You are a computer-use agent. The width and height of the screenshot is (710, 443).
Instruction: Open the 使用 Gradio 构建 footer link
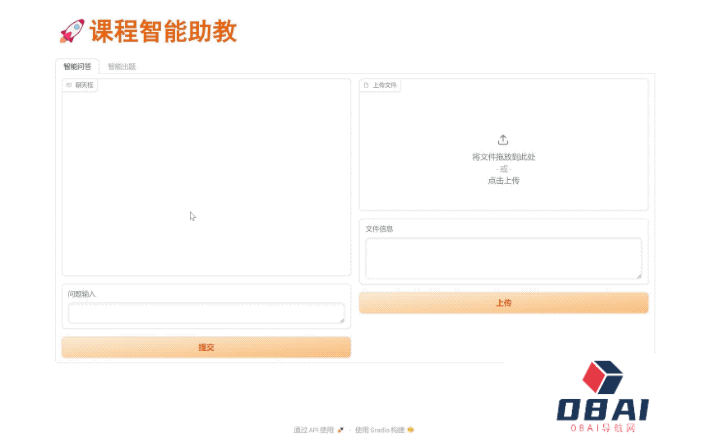click(x=384, y=429)
